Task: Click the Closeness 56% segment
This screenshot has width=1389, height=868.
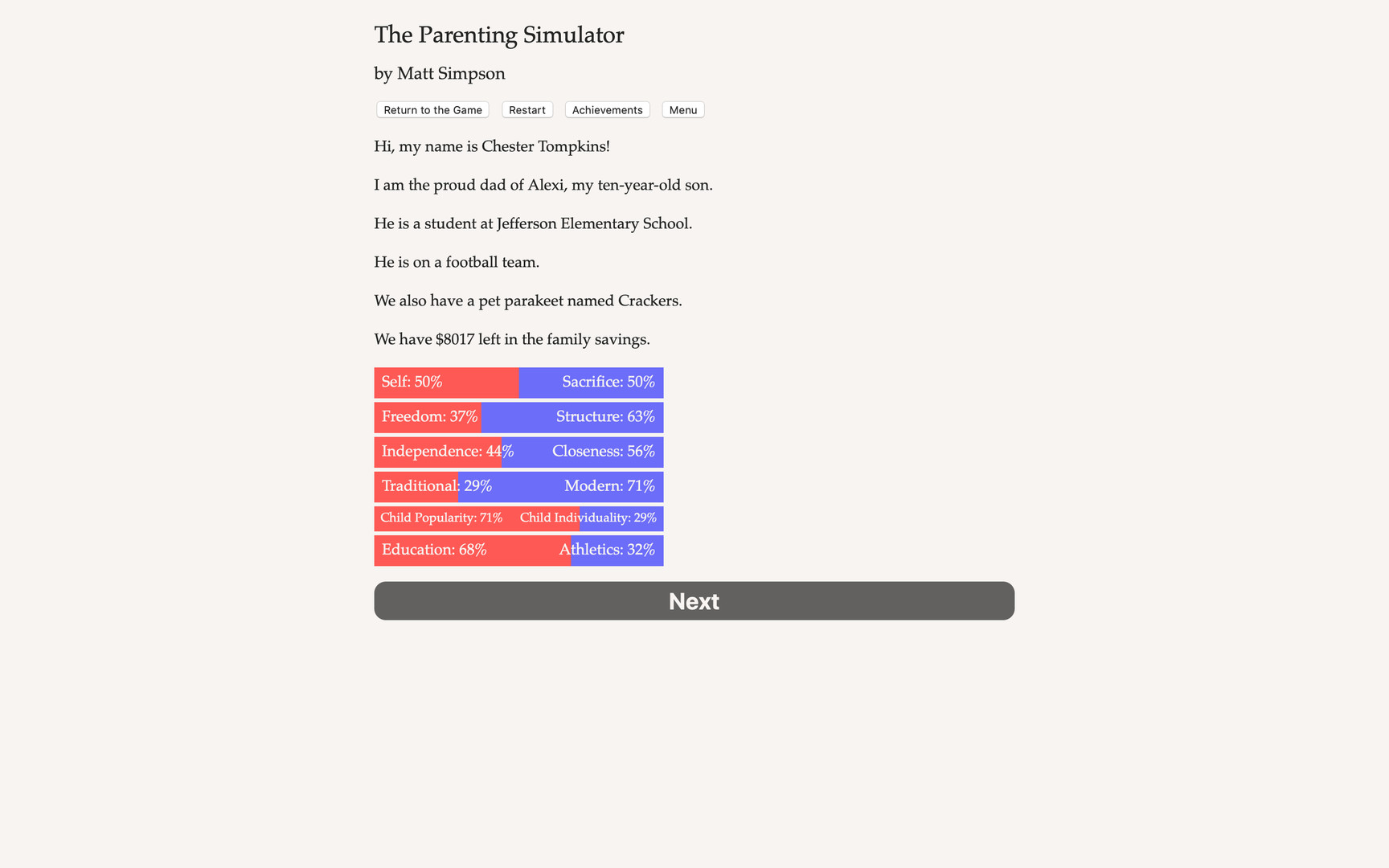Action: point(583,452)
